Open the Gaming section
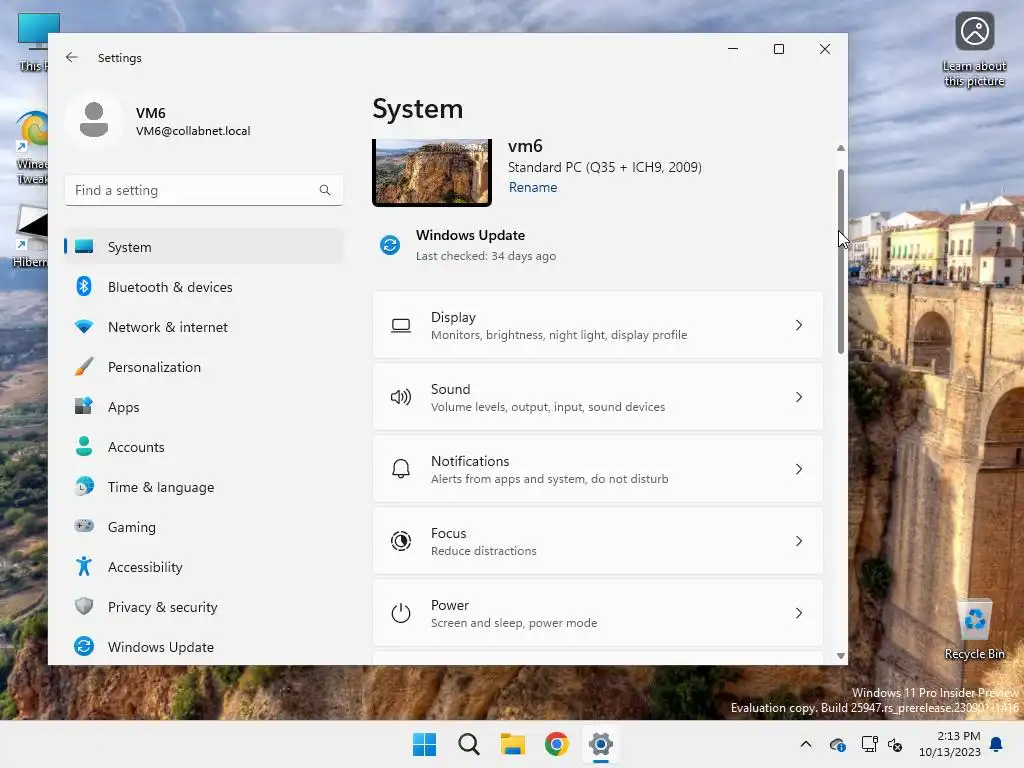The width and height of the screenshot is (1024, 768). [x=204, y=526]
